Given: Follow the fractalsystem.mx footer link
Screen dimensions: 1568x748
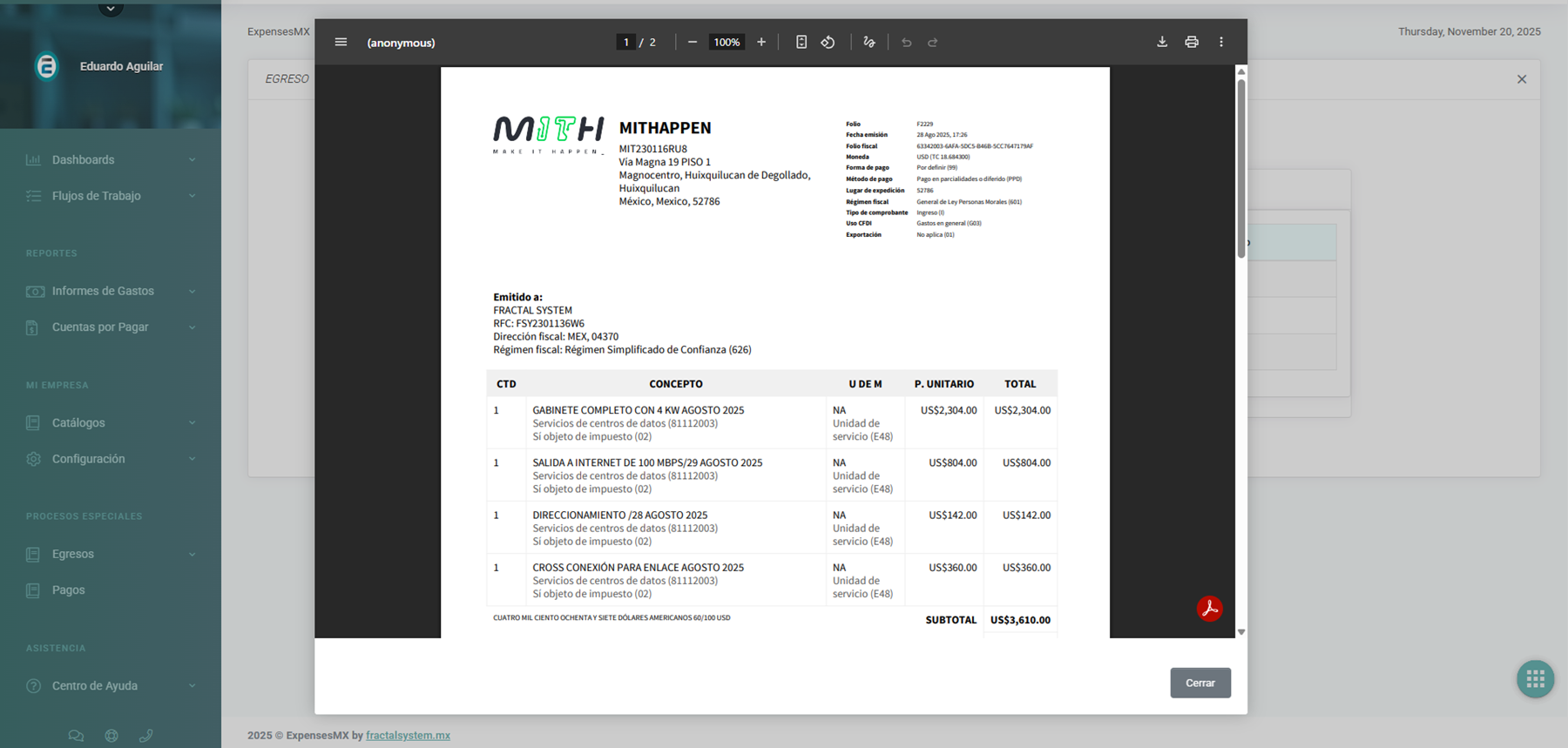Looking at the screenshot, I should click(408, 736).
